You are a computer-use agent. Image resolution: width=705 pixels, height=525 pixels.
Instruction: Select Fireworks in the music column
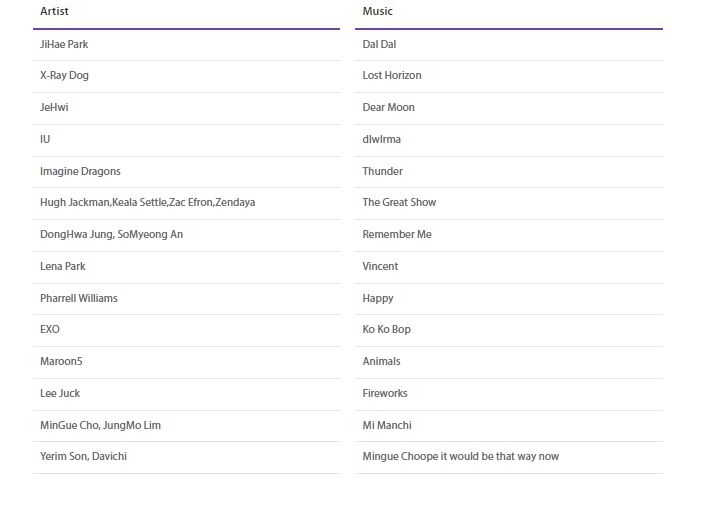coord(385,393)
